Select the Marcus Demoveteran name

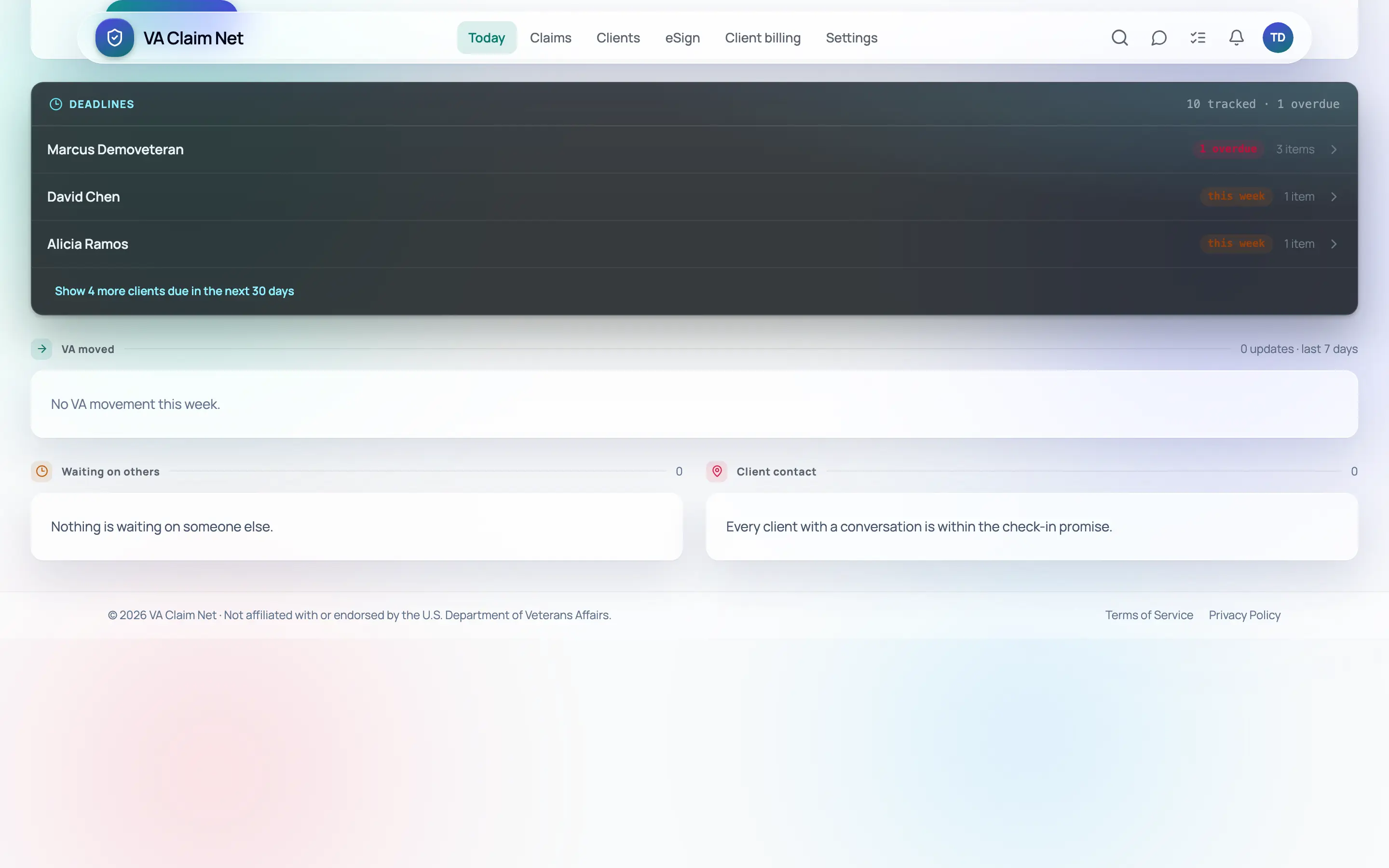point(115,149)
